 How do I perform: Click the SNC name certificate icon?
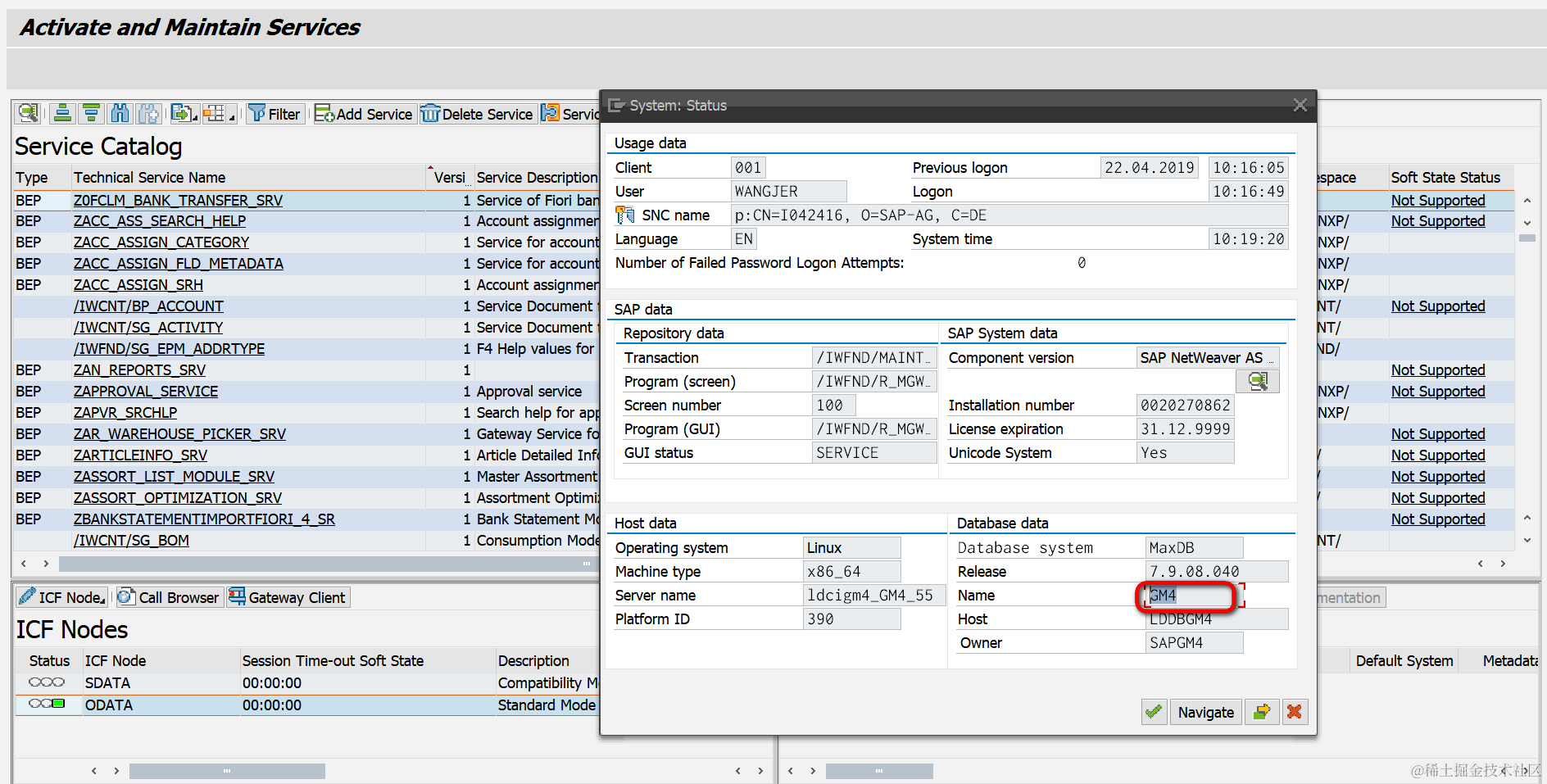click(625, 215)
